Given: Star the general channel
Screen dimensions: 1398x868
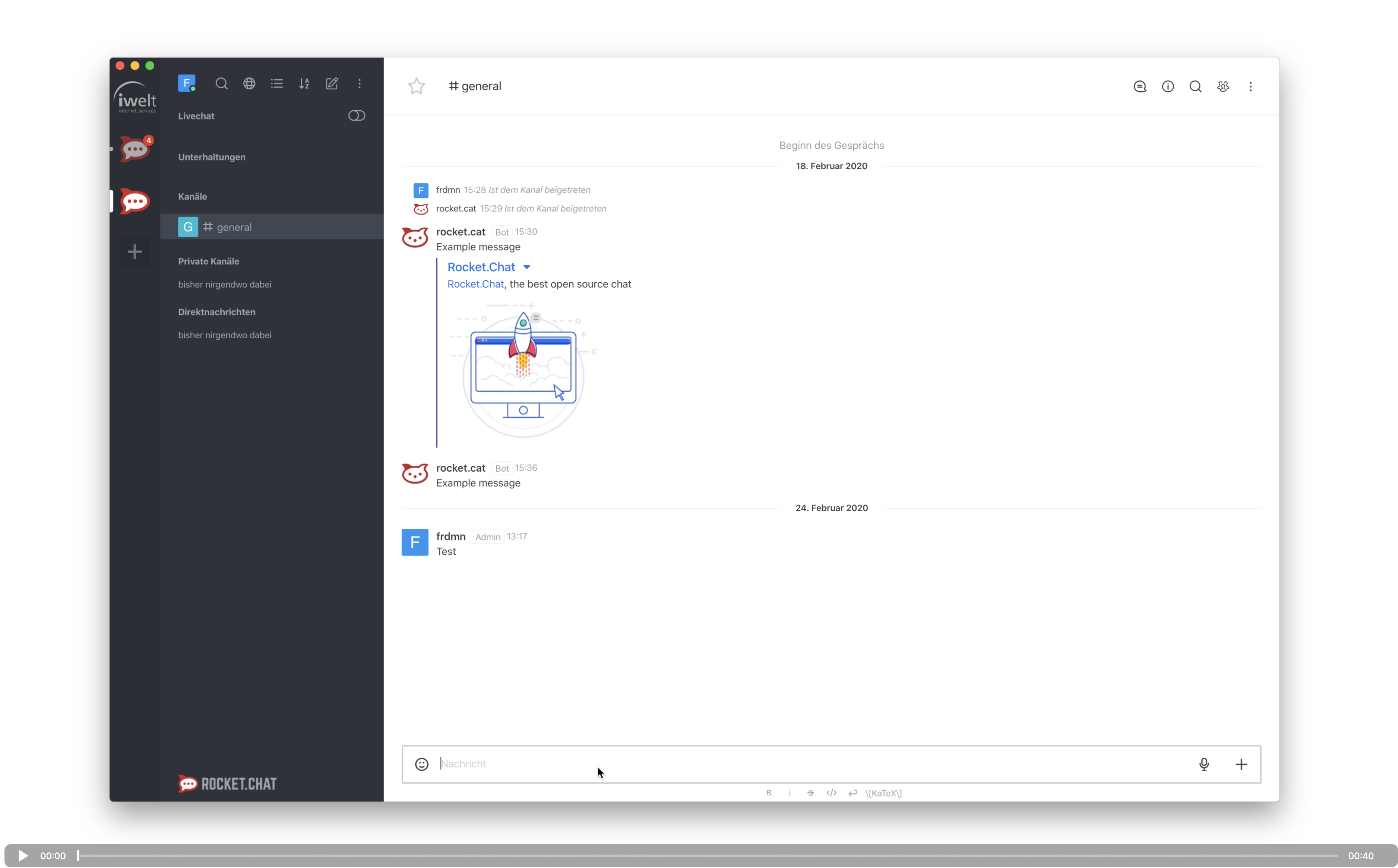Looking at the screenshot, I should [x=416, y=86].
